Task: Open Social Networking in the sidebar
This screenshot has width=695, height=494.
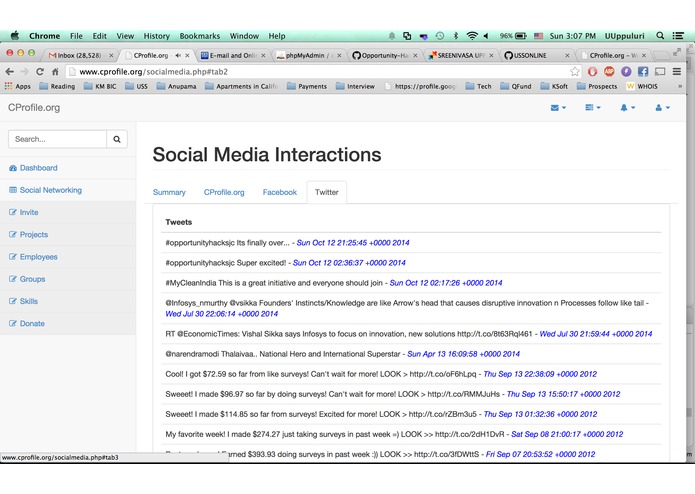Action: pos(51,190)
